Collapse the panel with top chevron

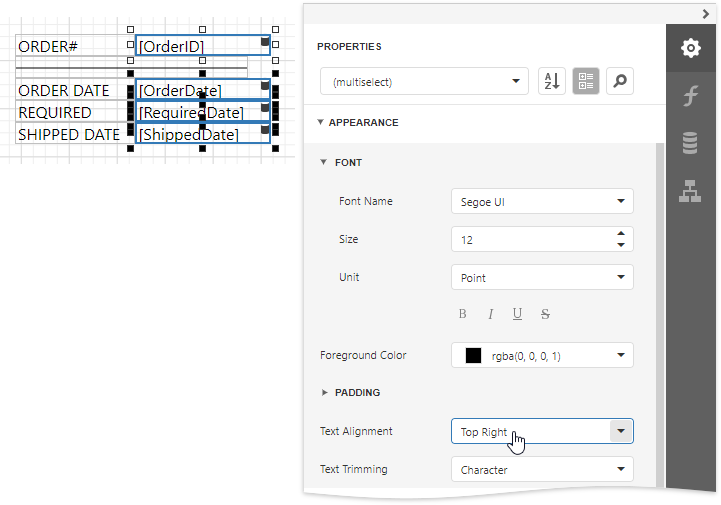pos(706,13)
